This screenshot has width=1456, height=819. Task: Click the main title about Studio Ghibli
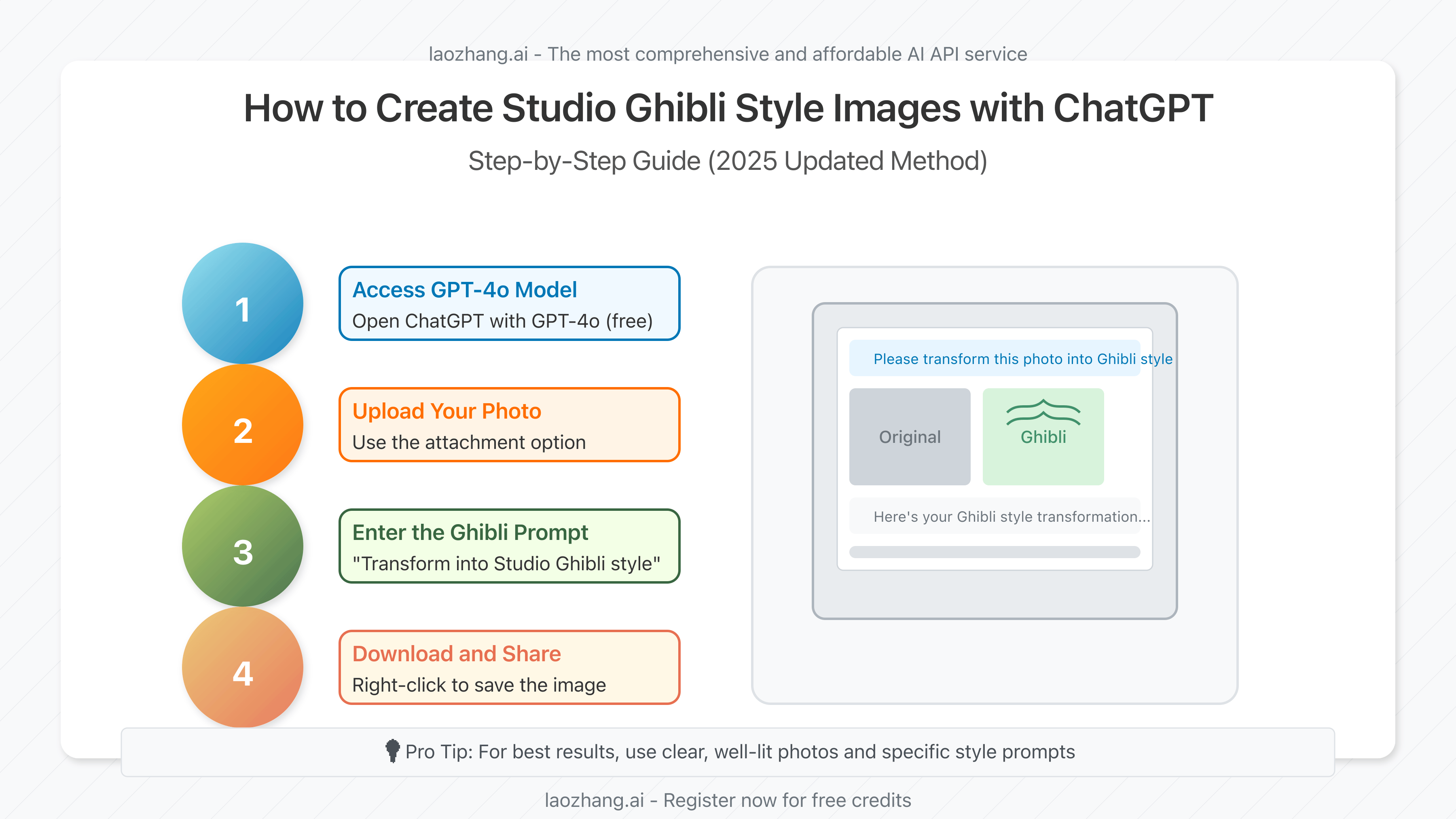point(728,108)
